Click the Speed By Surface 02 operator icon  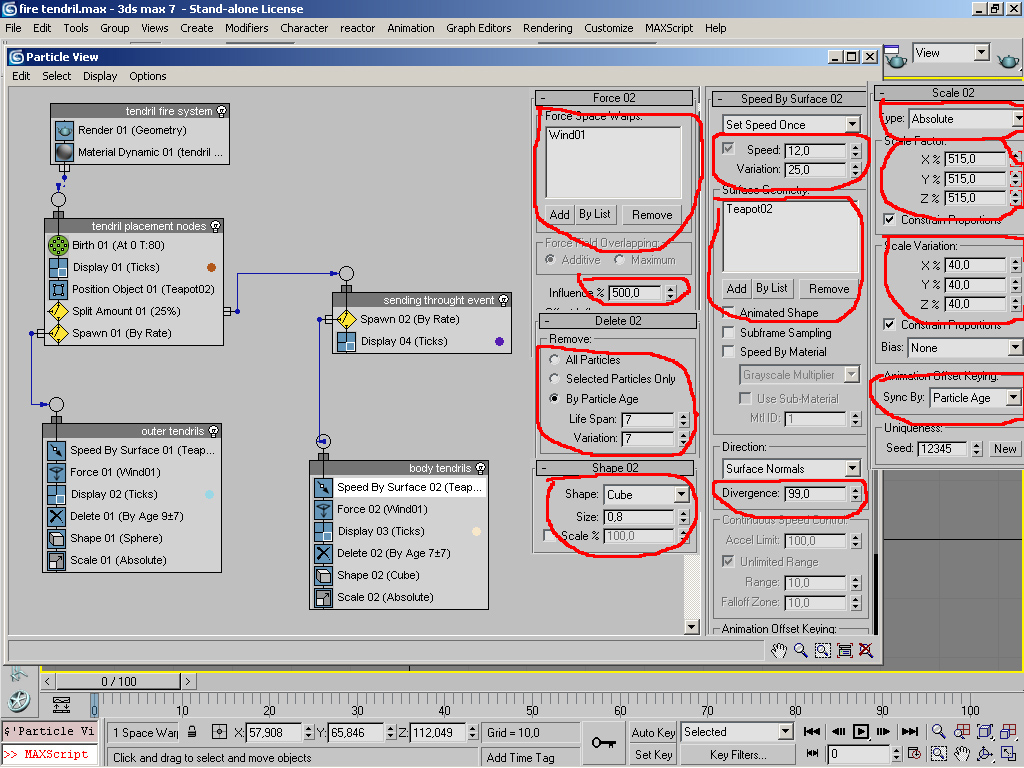click(x=323, y=487)
